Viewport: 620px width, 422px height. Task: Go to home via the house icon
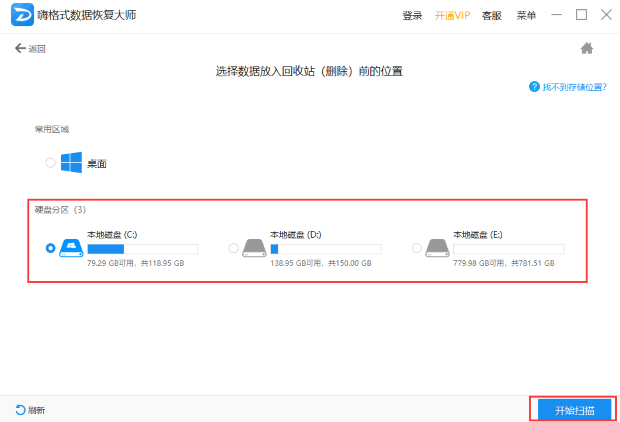587,48
